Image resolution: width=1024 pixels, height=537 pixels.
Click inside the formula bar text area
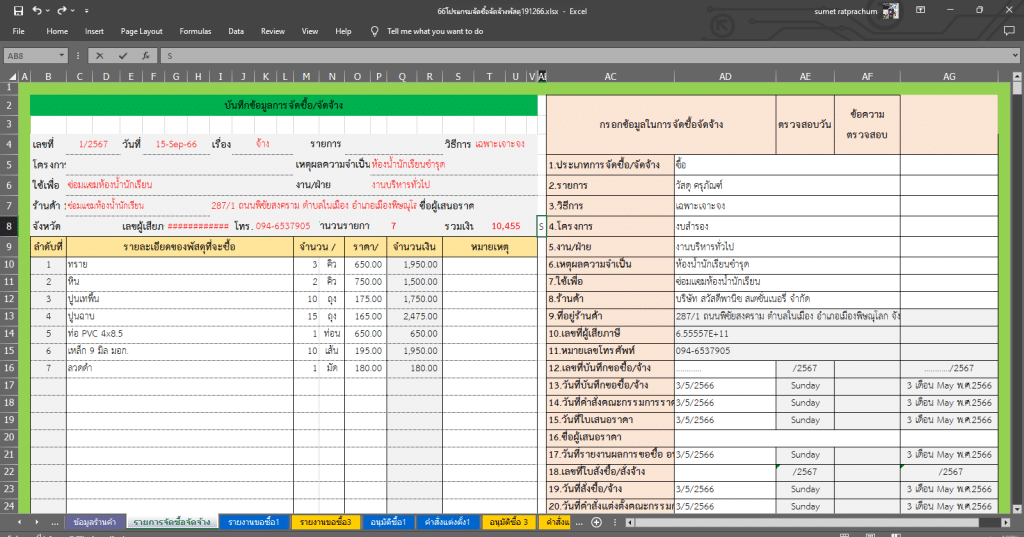584,56
